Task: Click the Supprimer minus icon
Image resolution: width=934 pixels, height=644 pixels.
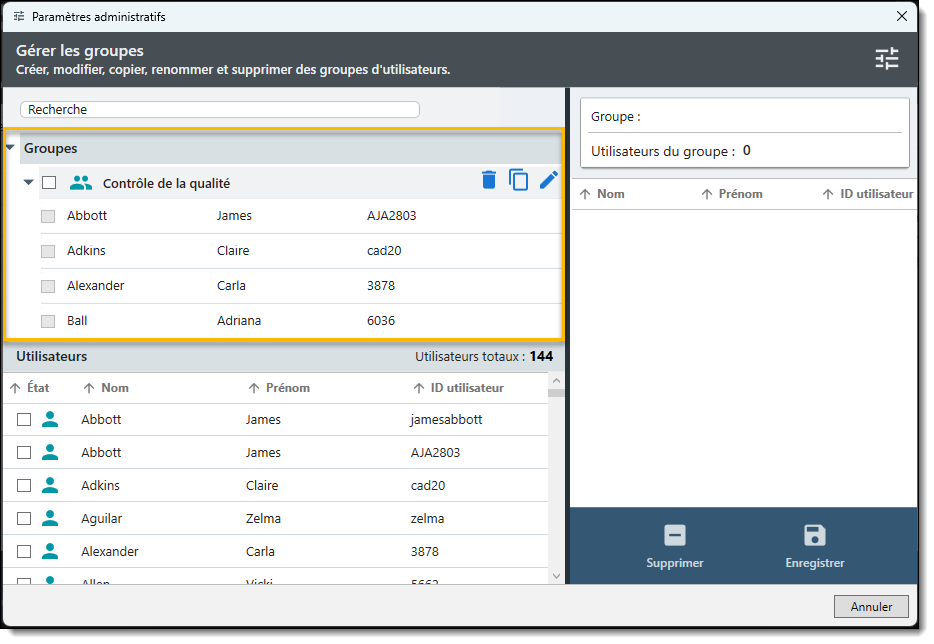Action: [x=675, y=535]
